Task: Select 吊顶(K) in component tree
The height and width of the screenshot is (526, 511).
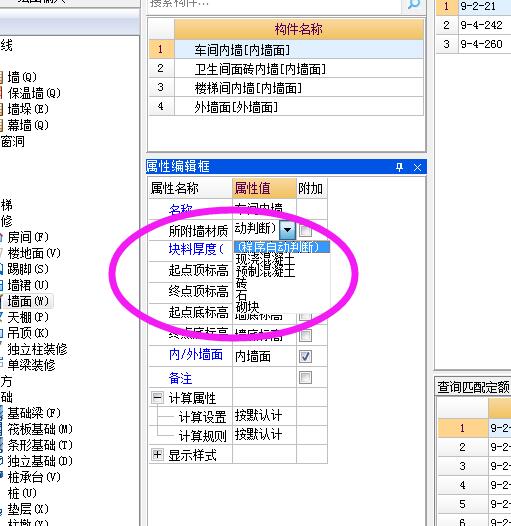Action: click(28, 333)
